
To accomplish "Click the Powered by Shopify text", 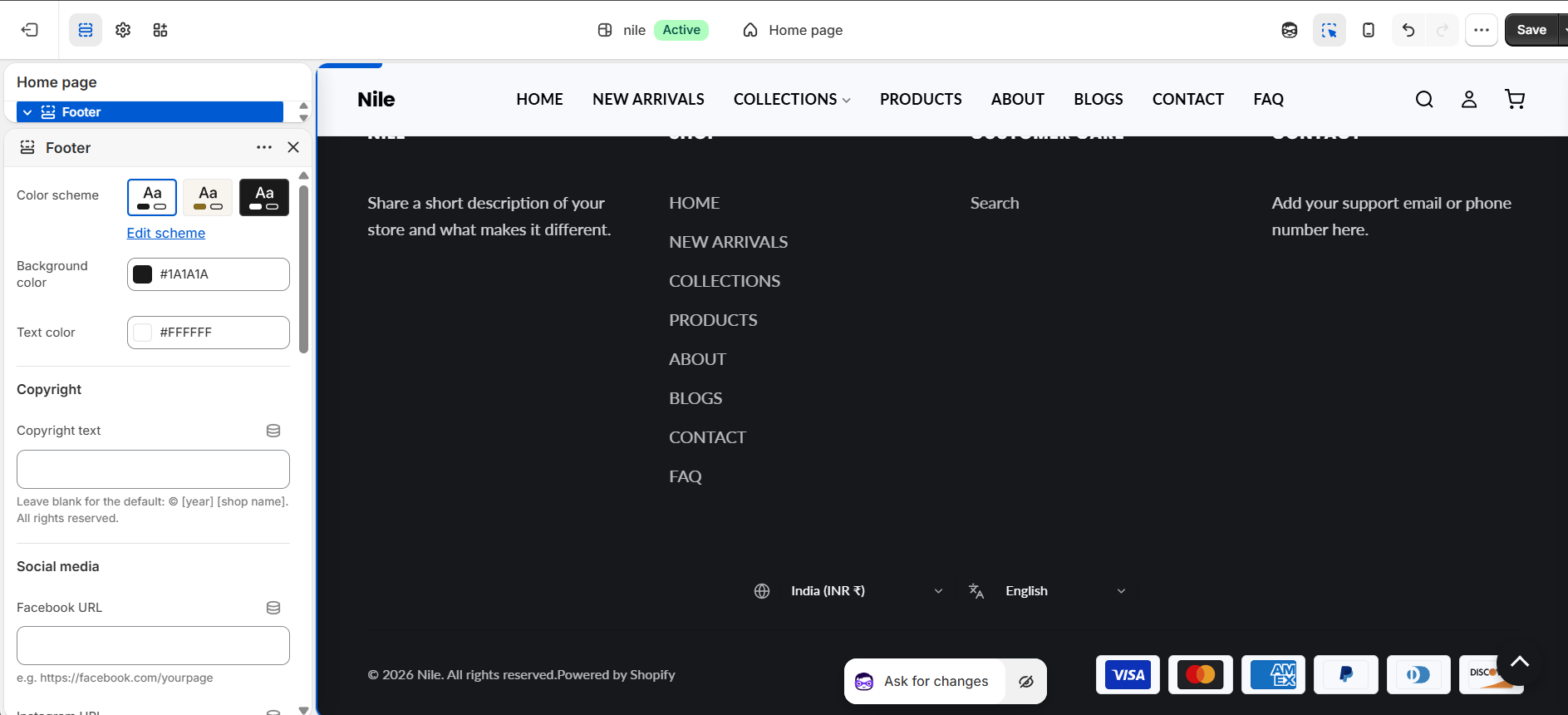I will (616, 675).
